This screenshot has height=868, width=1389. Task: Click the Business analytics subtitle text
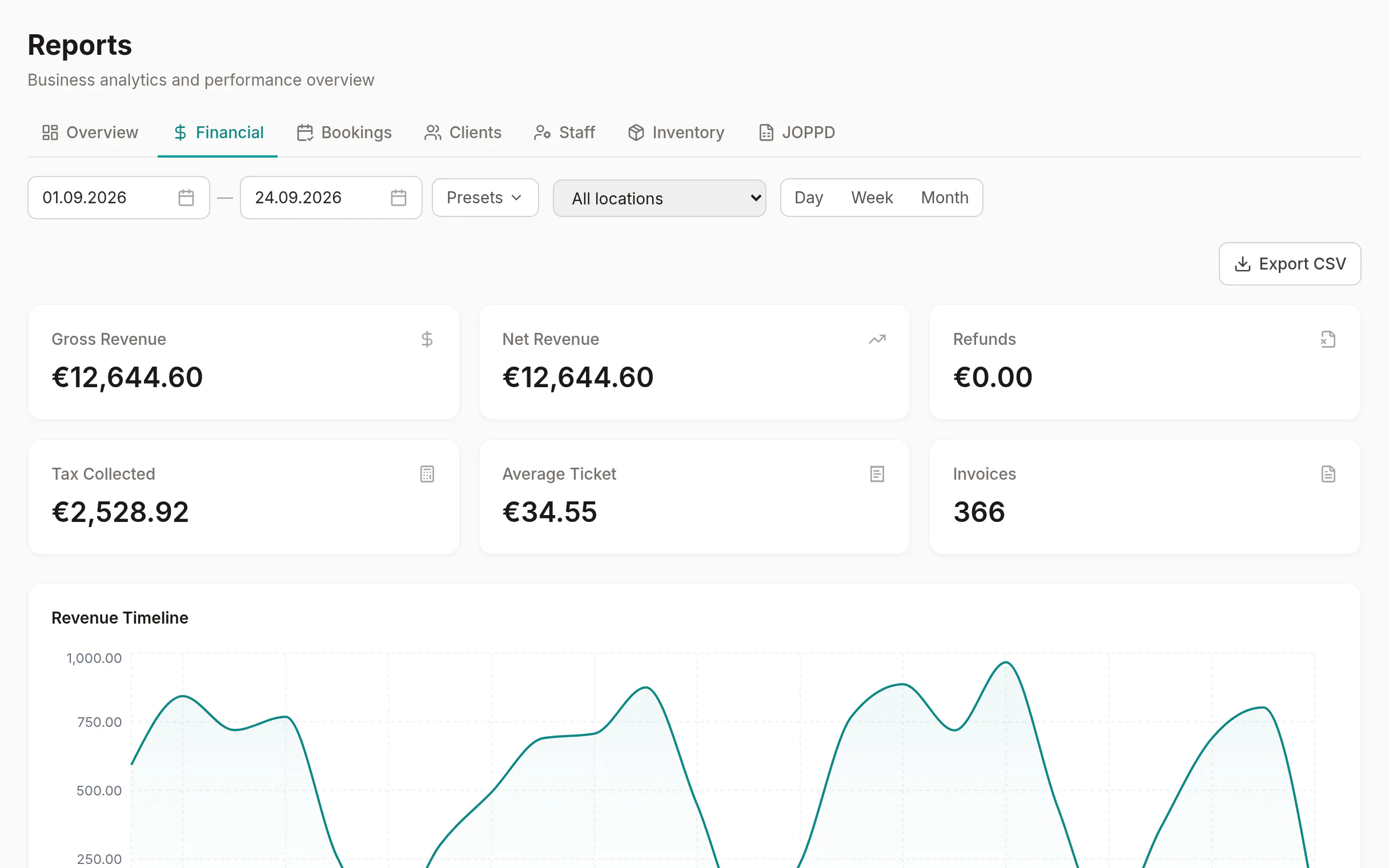coord(201,80)
